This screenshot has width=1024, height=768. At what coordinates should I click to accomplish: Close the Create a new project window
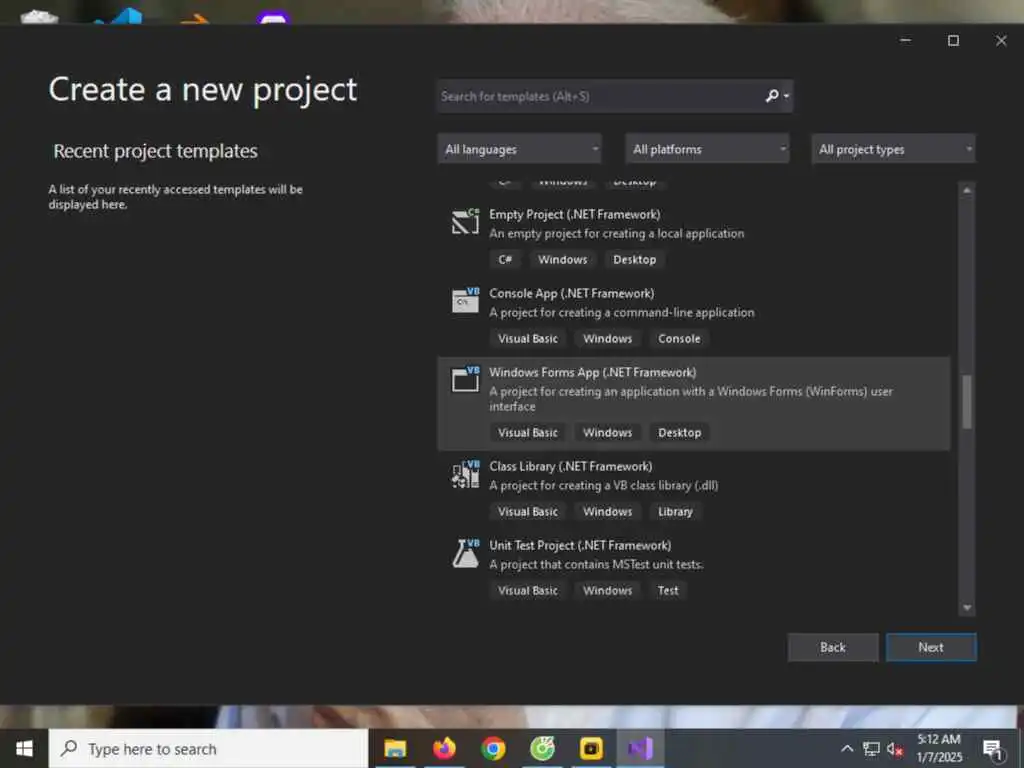(1000, 40)
